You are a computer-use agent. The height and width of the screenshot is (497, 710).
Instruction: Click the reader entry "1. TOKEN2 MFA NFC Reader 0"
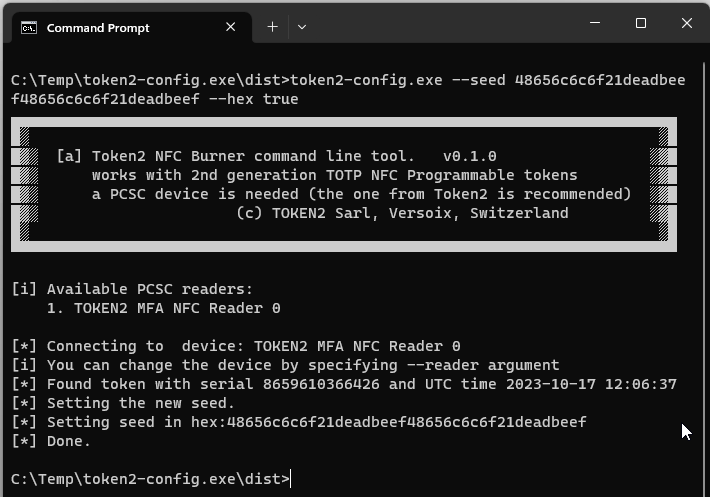pos(163,308)
